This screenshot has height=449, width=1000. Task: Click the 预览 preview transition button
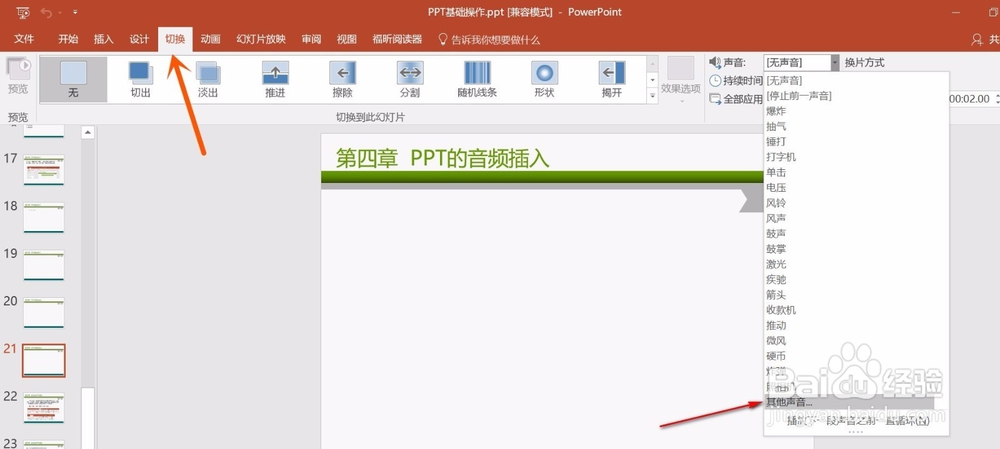pos(18,75)
